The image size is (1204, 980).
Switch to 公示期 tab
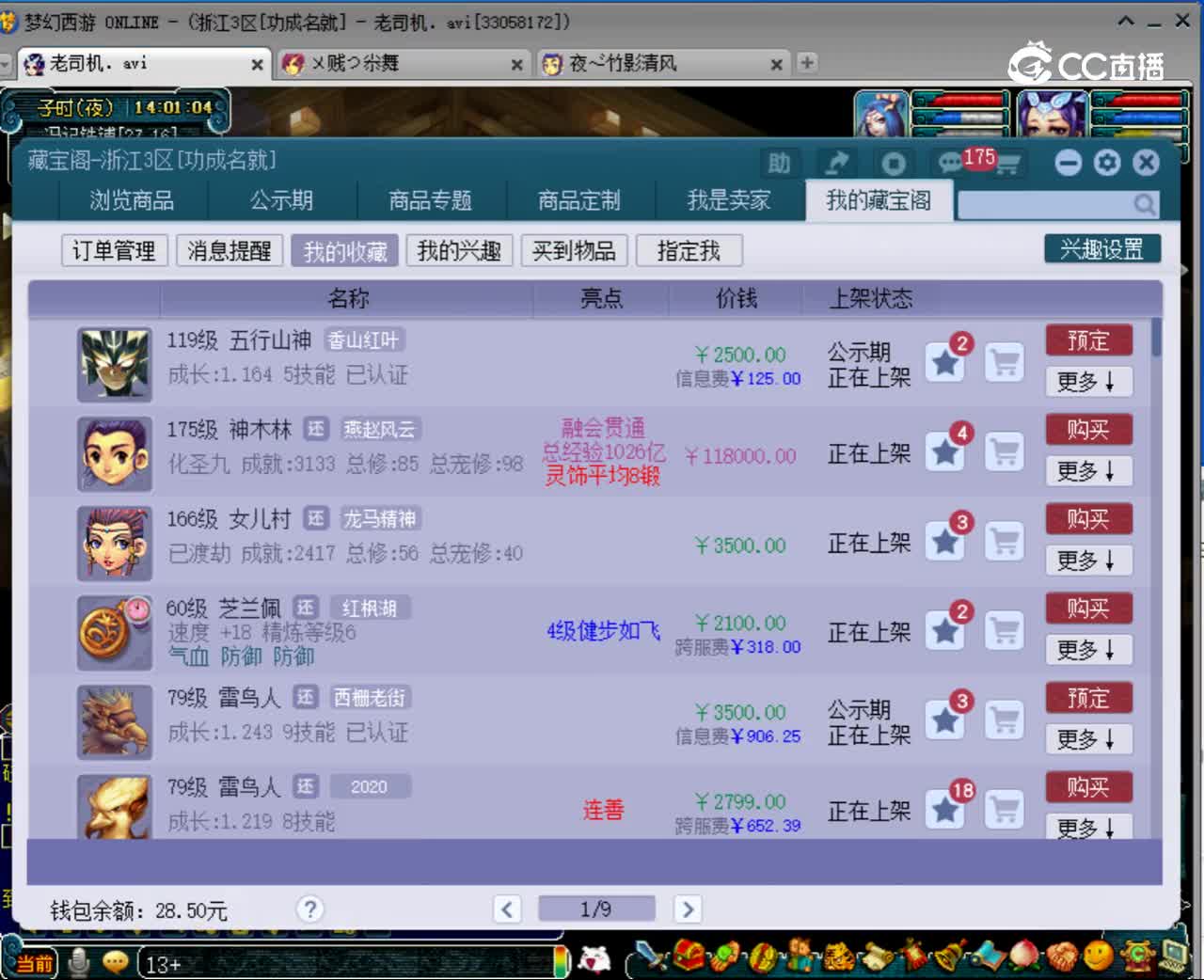click(281, 200)
